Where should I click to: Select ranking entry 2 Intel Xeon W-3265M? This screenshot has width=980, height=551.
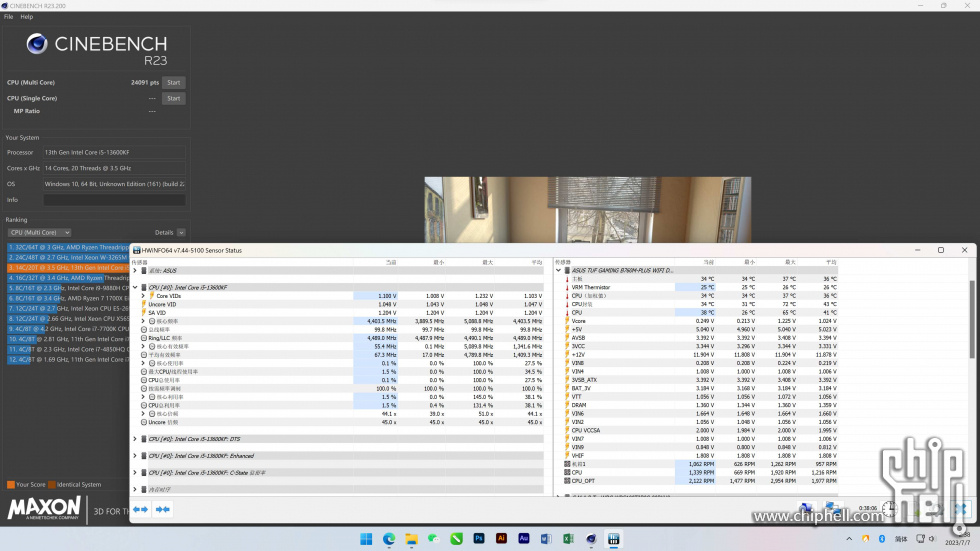[68, 257]
